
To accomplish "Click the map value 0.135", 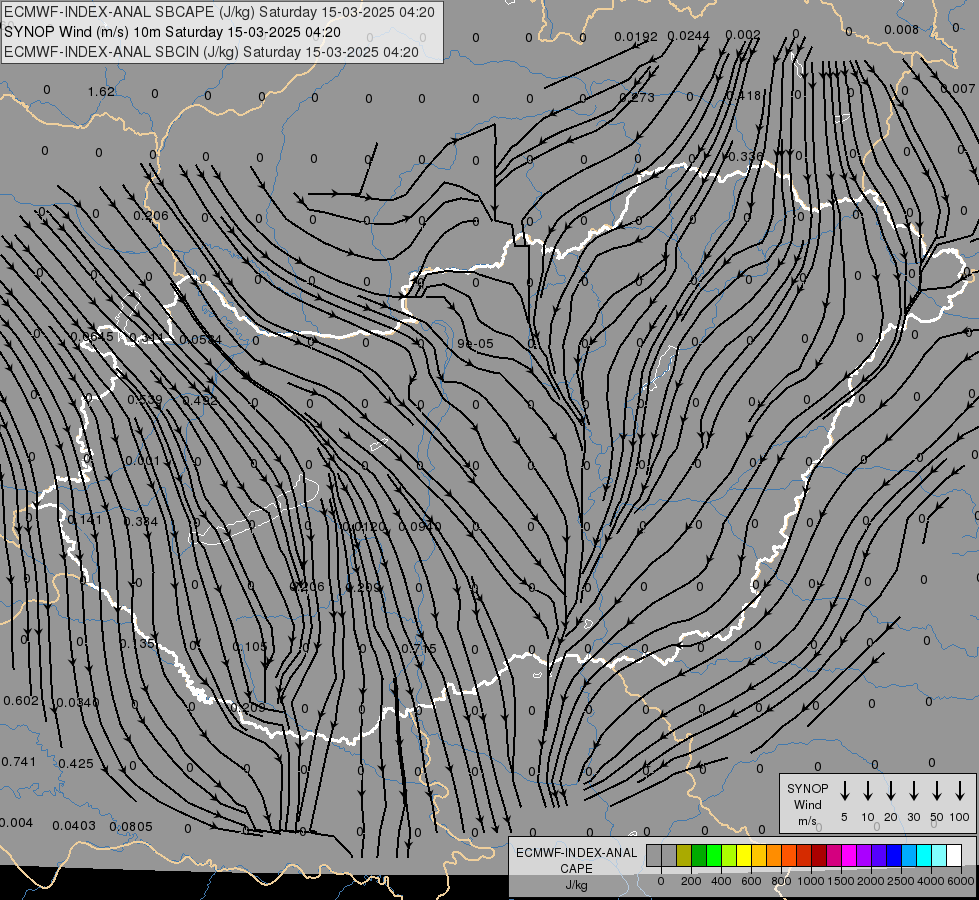I will coord(137,643).
